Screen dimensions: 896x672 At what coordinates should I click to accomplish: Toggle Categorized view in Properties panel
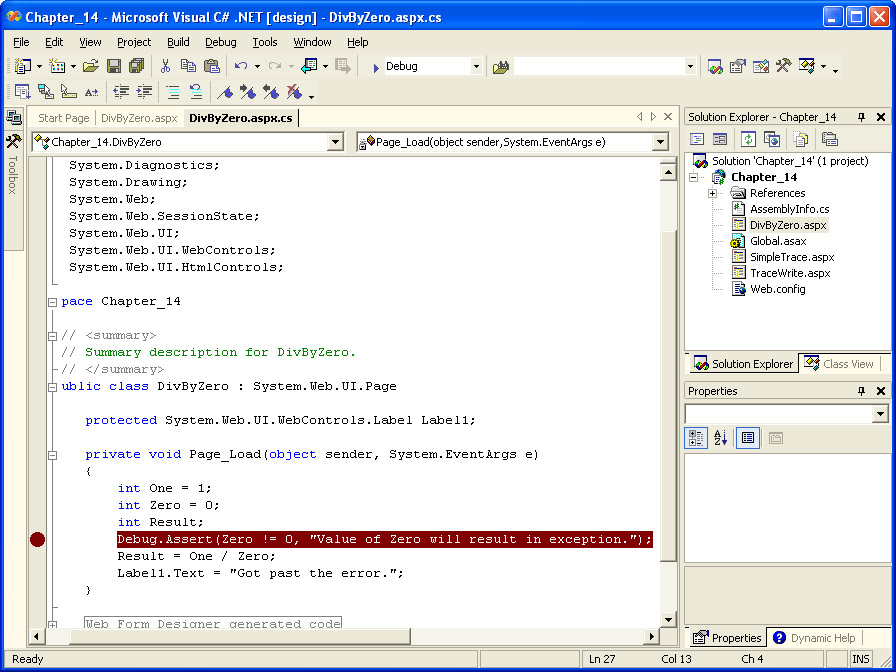click(697, 438)
